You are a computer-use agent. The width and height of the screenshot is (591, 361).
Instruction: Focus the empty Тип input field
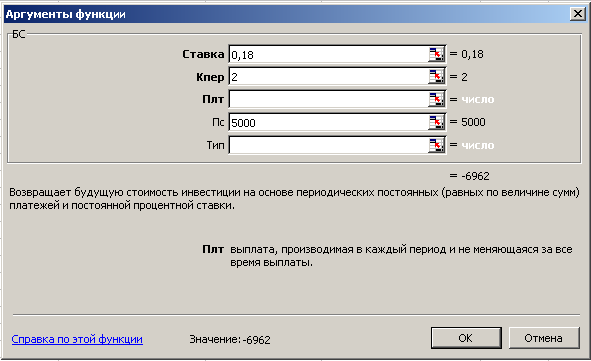328,145
